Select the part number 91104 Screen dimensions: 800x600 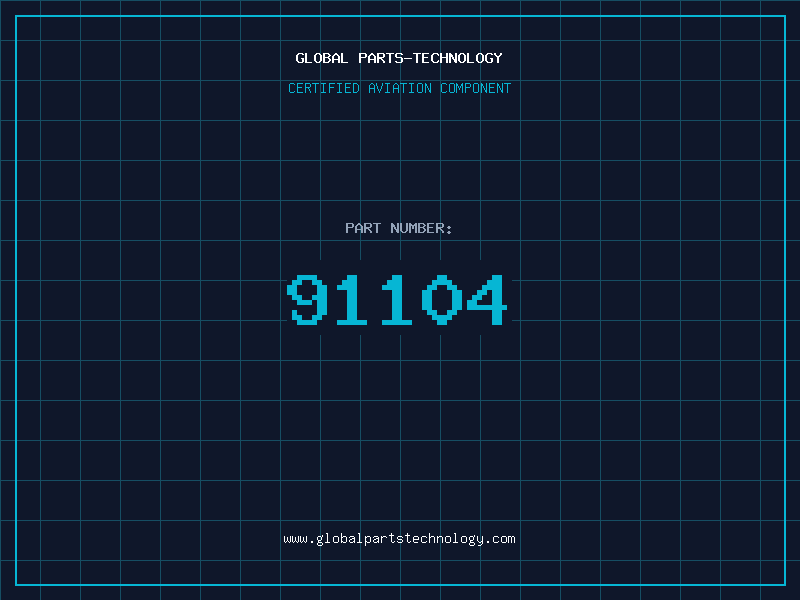[x=397, y=299]
